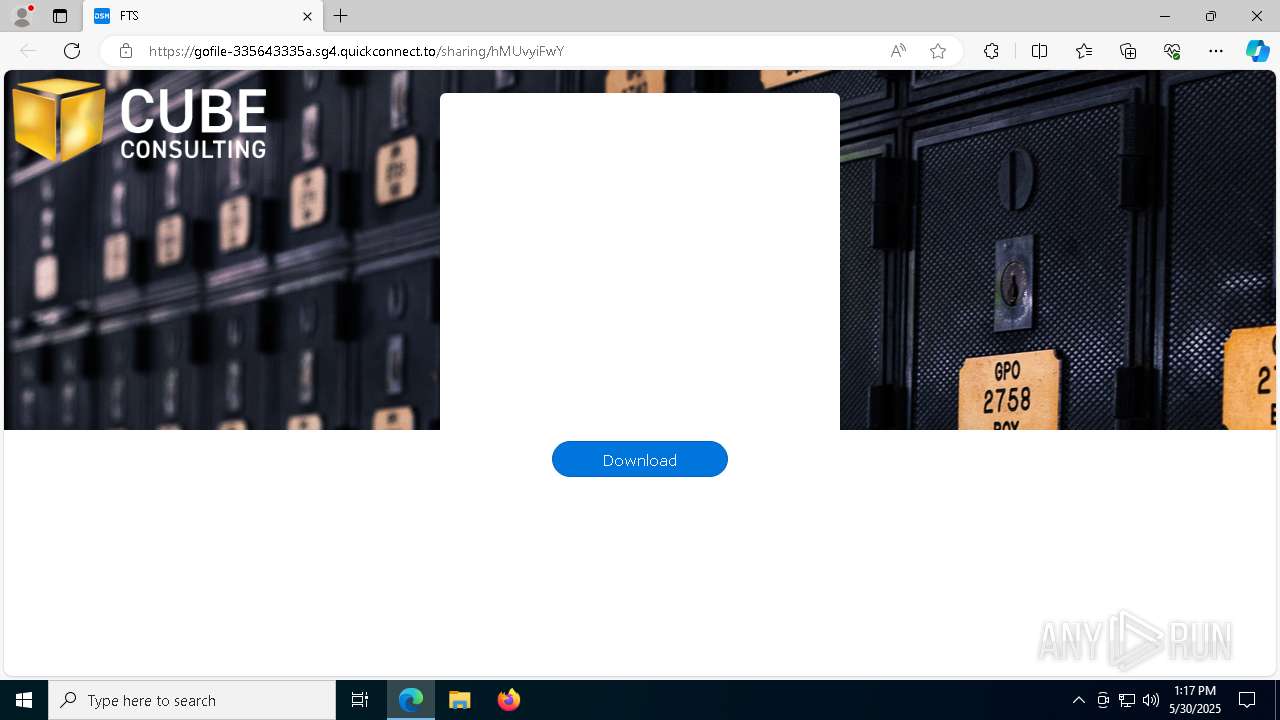Screen dimensions: 1280x720
Task: Click the white file preview panel
Action: tap(640, 262)
